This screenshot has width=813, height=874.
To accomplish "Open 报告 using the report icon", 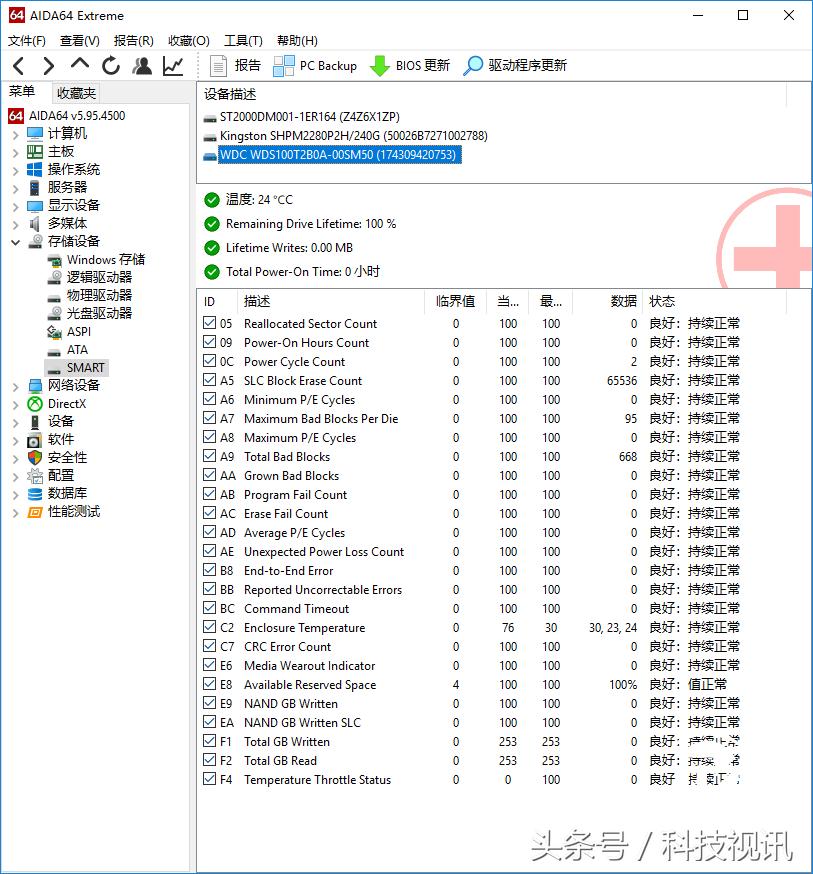I will (x=219, y=66).
